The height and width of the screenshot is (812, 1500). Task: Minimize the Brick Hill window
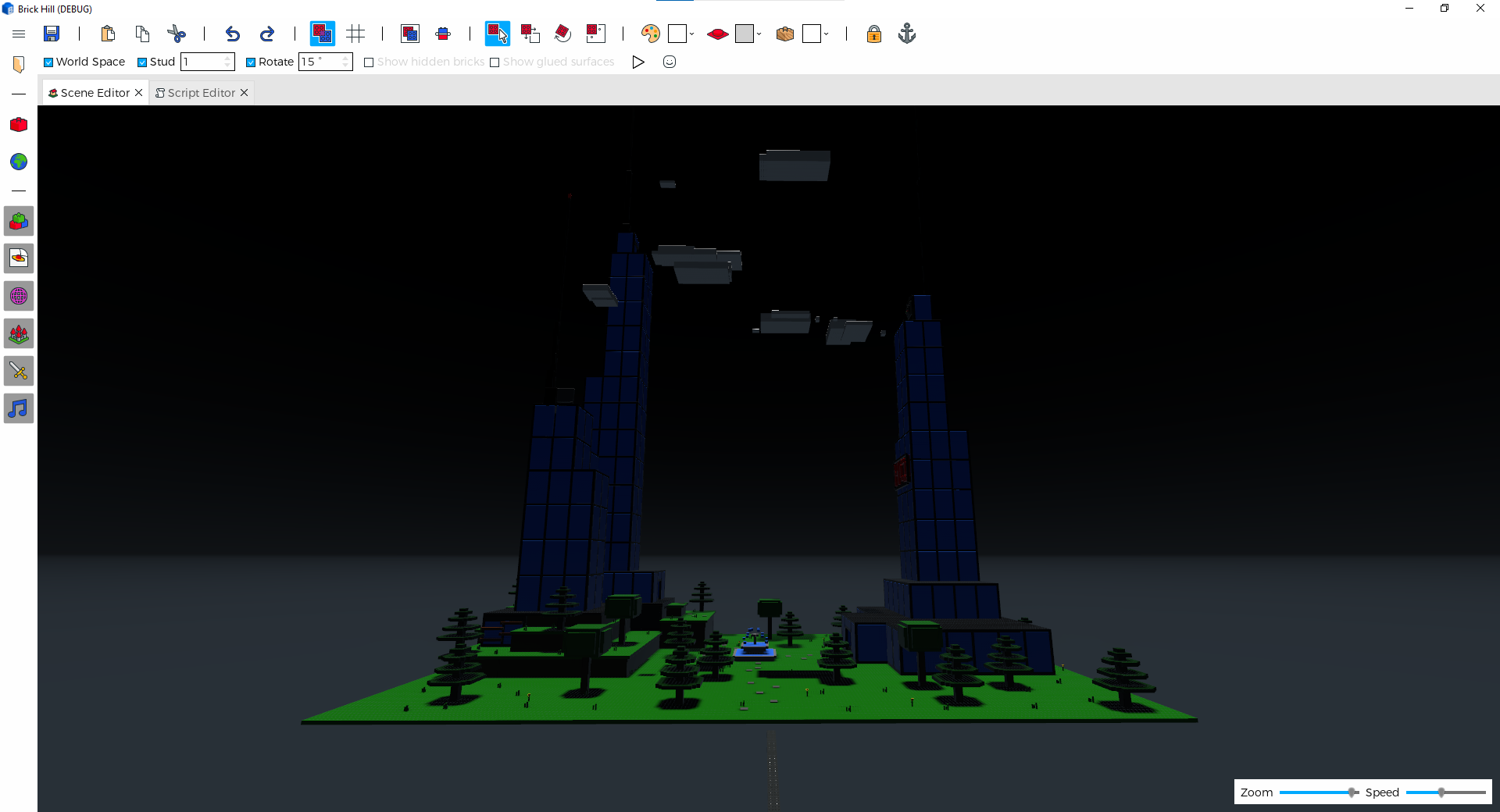point(1409,9)
